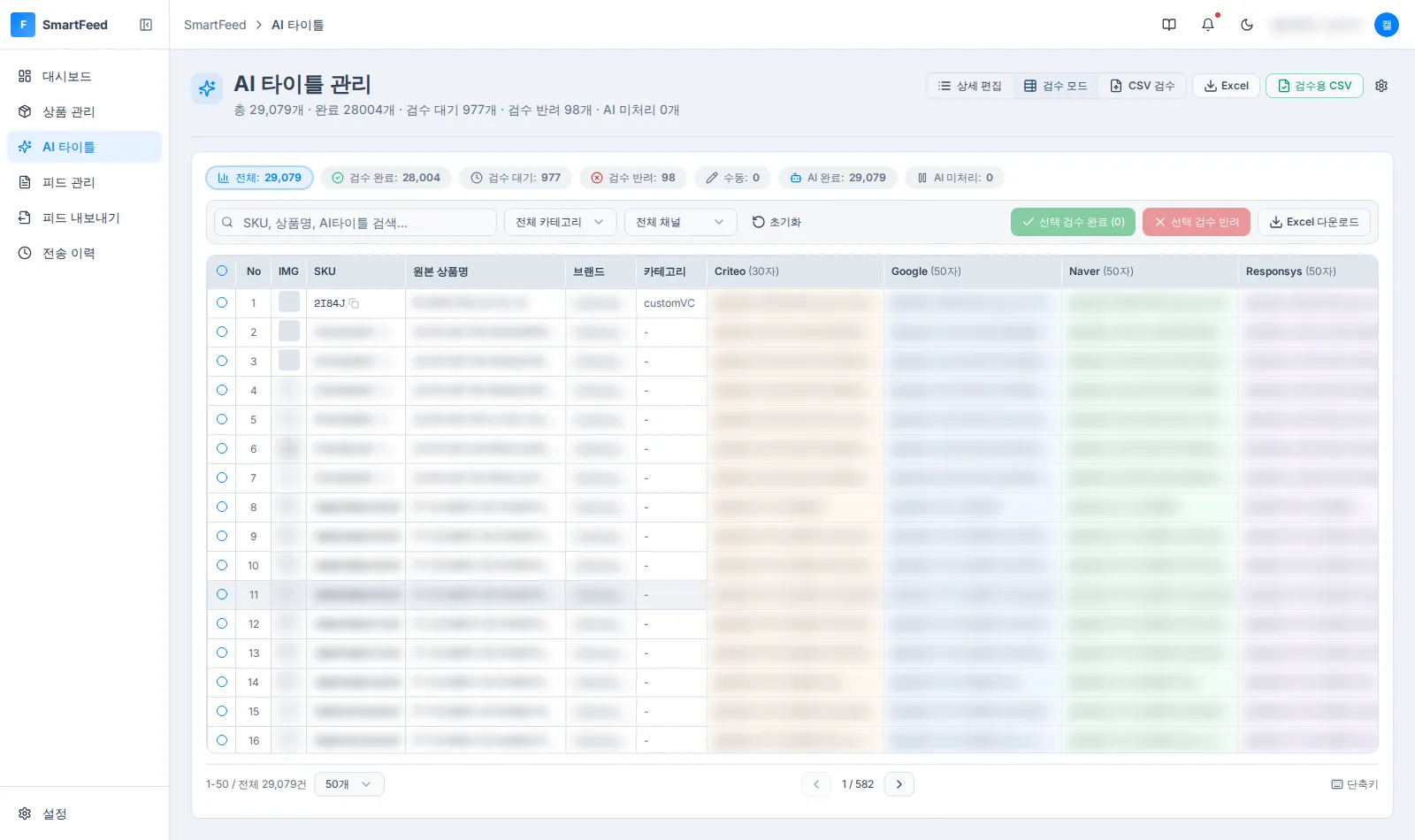The image size is (1415, 840).
Task: Filter by AI 완료: 29,079
Action: (x=838, y=178)
